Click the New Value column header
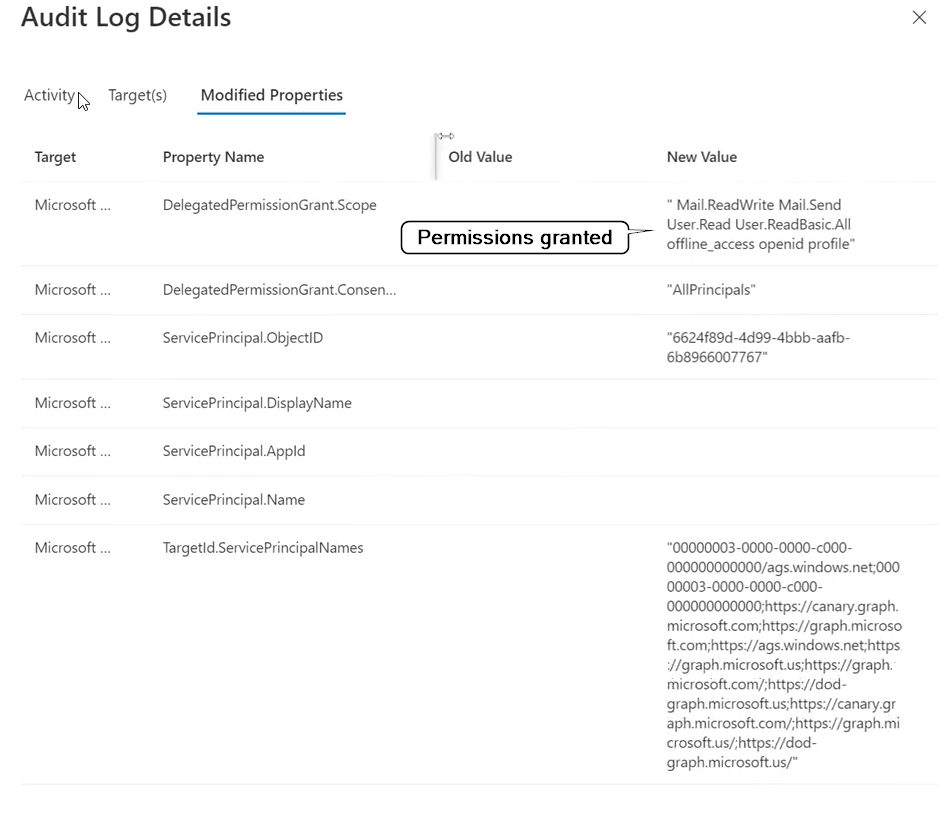This screenshot has height=814, width=944. point(701,157)
